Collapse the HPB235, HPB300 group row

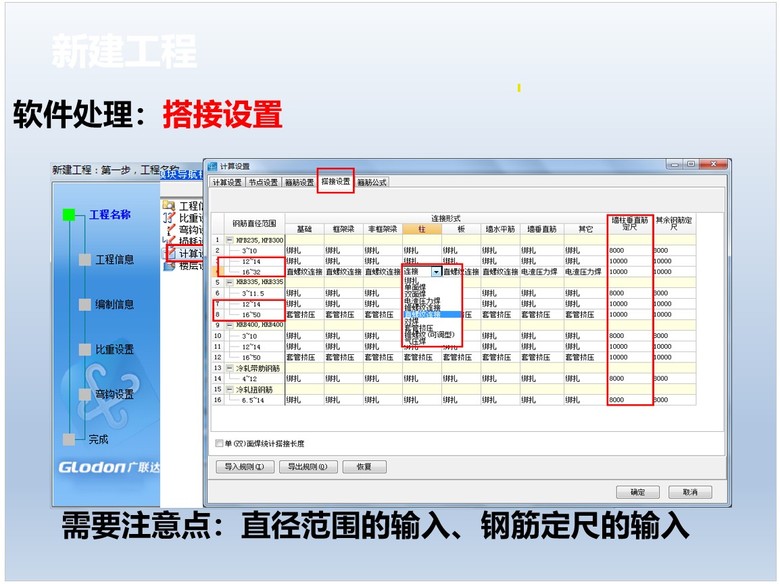click(x=229, y=240)
